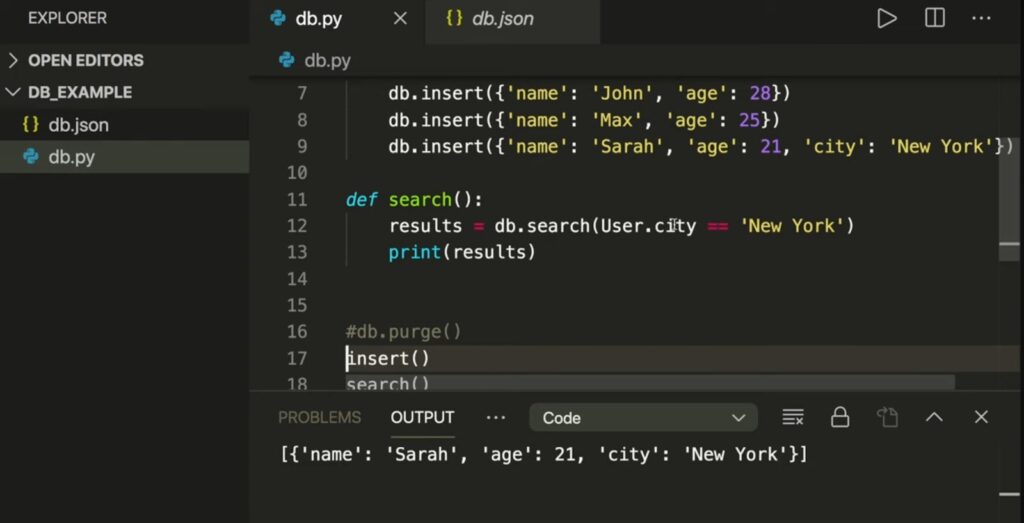This screenshot has width=1024, height=523.
Task: Clear the output panel
Action: click(x=793, y=417)
